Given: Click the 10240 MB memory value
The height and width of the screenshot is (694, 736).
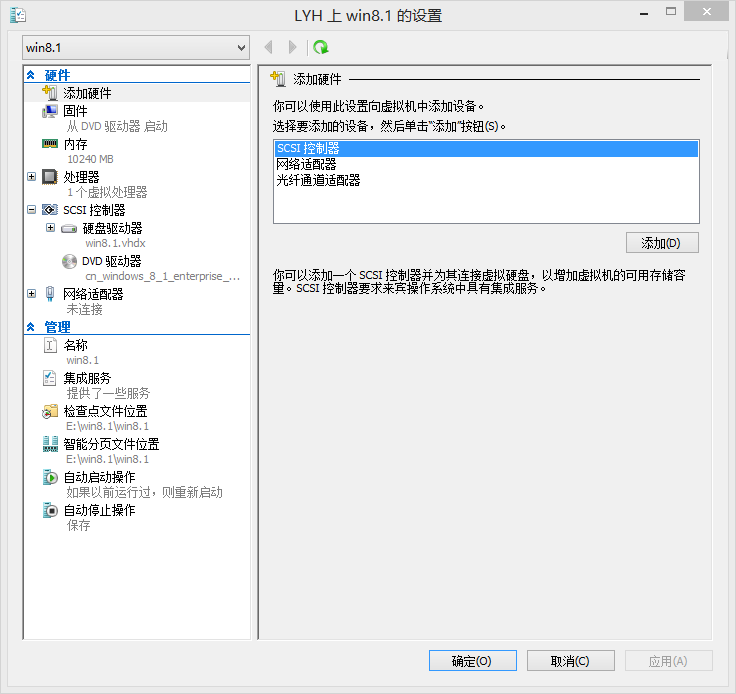Looking at the screenshot, I should (90, 159).
